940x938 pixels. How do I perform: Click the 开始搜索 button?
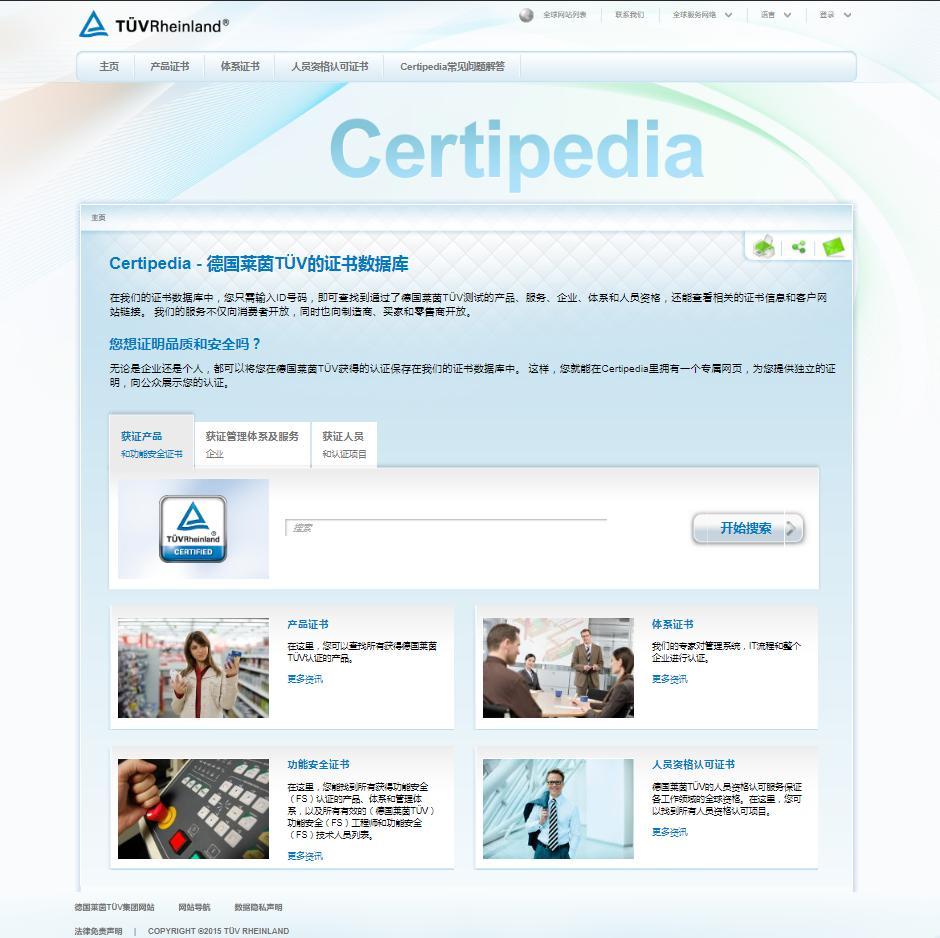[748, 528]
